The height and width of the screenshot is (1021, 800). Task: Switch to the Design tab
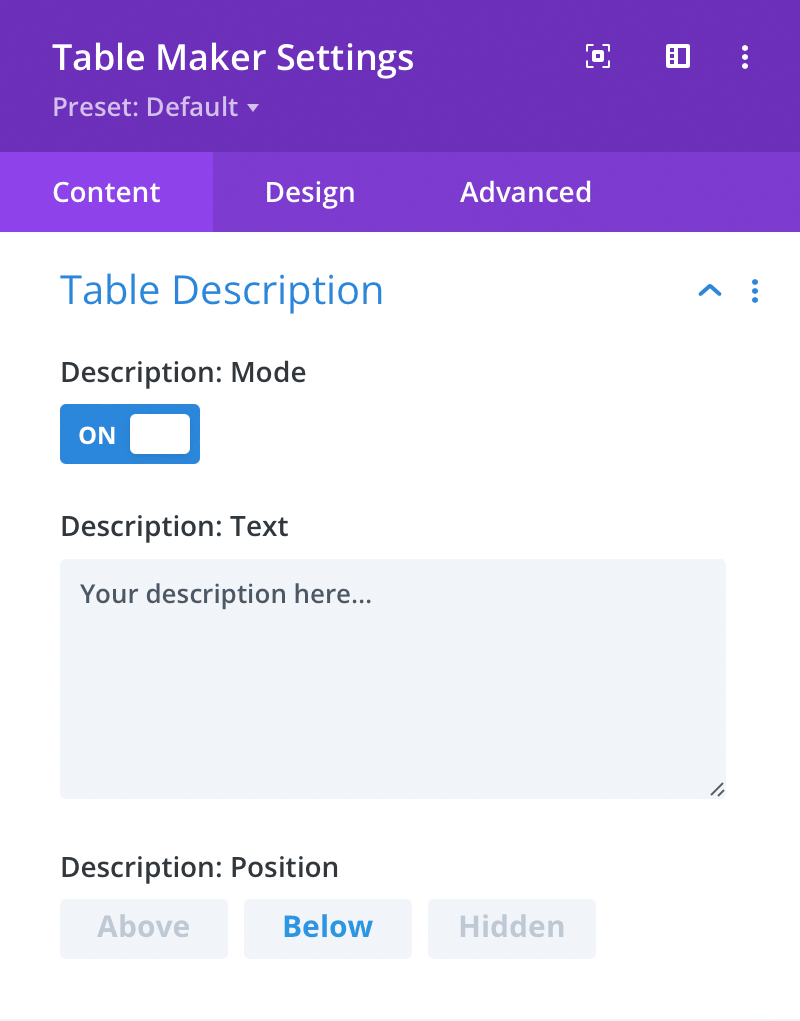tap(310, 192)
